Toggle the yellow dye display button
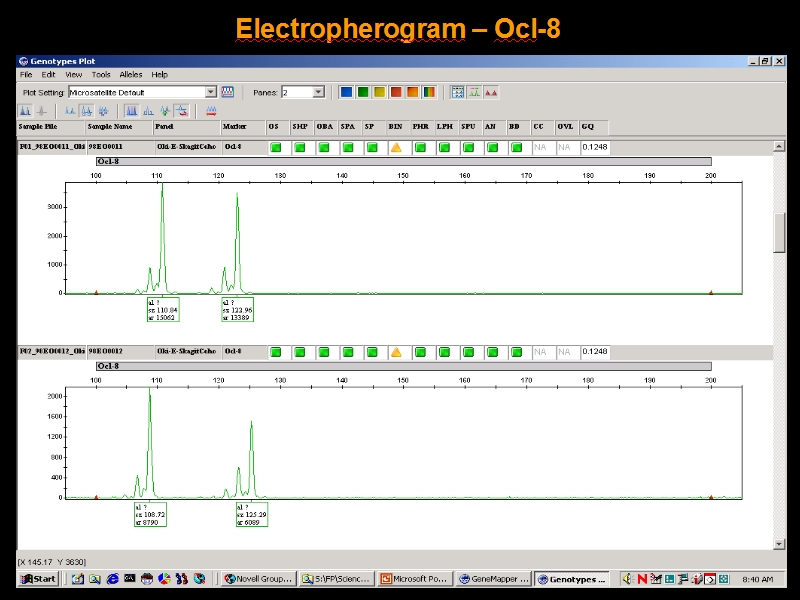Screen dimensions: 800x600 [379, 92]
